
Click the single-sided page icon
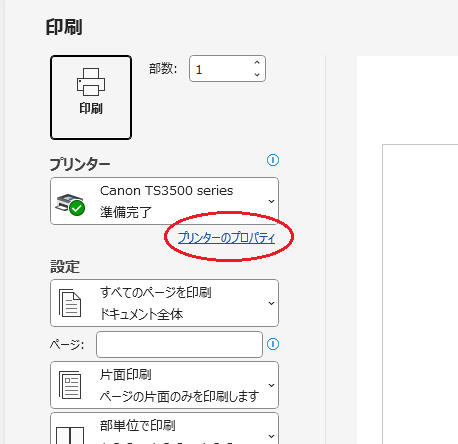pos(70,385)
